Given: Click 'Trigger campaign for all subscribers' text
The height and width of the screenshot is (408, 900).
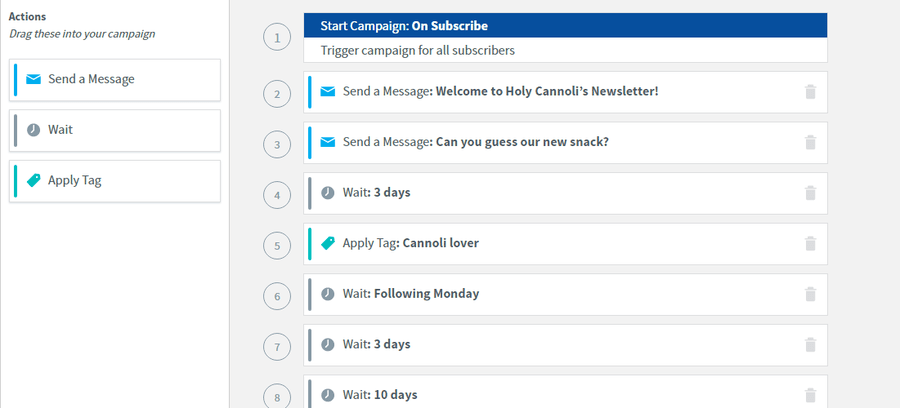Looking at the screenshot, I should coord(417,50).
